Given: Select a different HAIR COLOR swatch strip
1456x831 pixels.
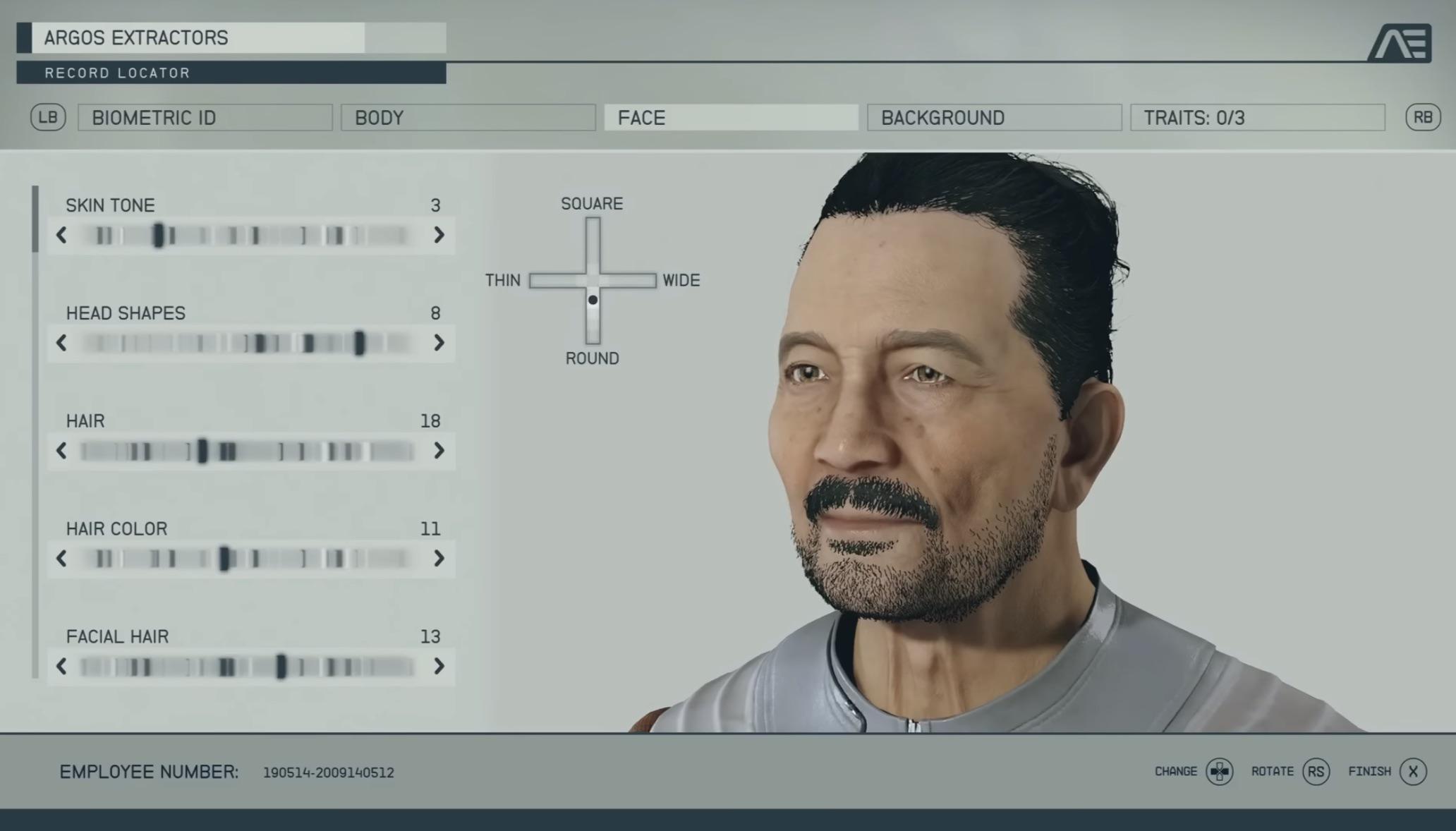Looking at the screenshot, I should 250,559.
